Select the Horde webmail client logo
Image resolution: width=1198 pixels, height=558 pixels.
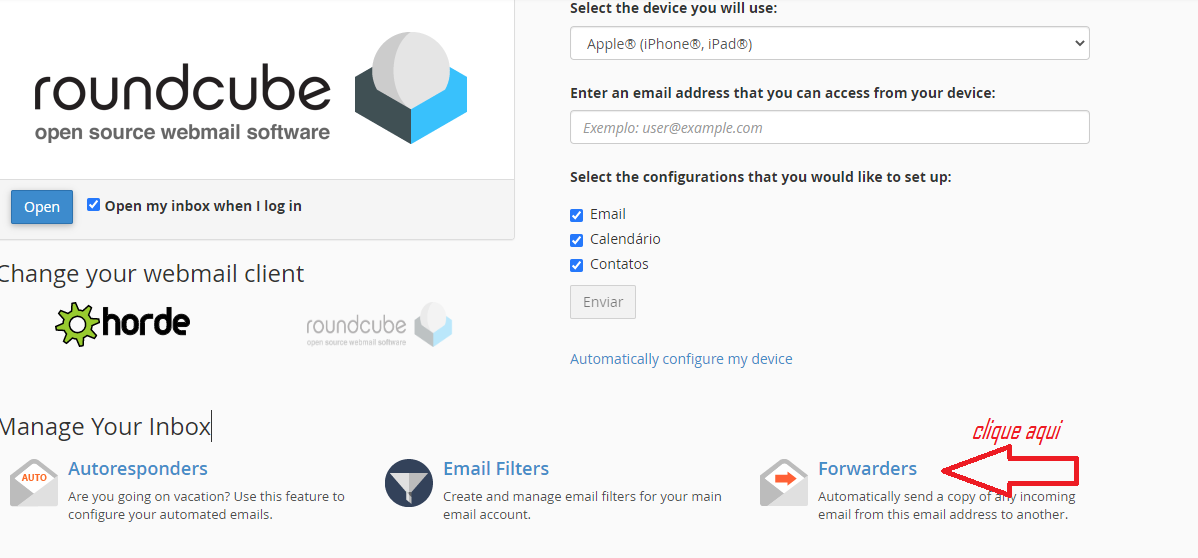(122, 324)
